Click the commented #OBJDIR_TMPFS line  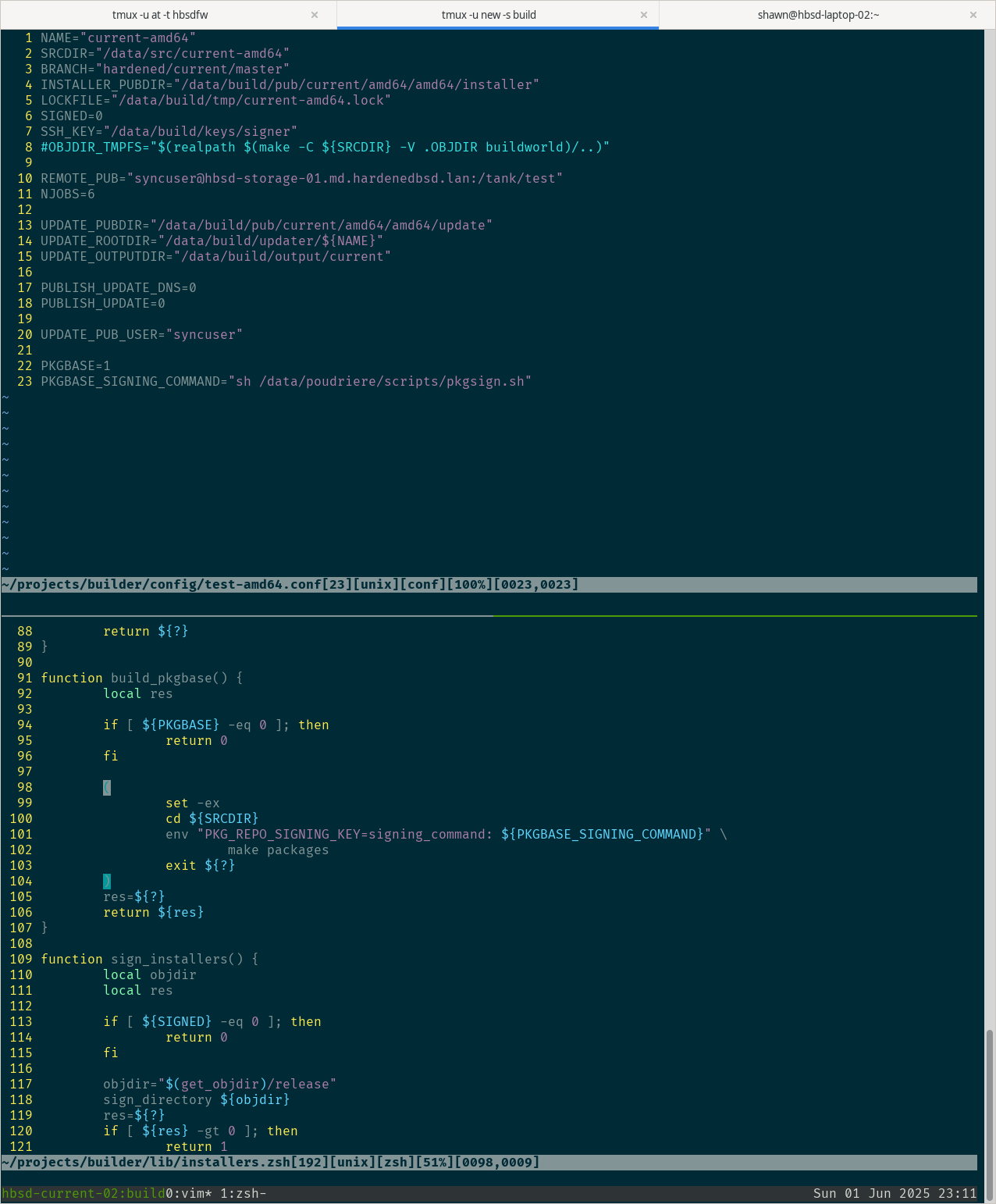(x=325, y=147)
